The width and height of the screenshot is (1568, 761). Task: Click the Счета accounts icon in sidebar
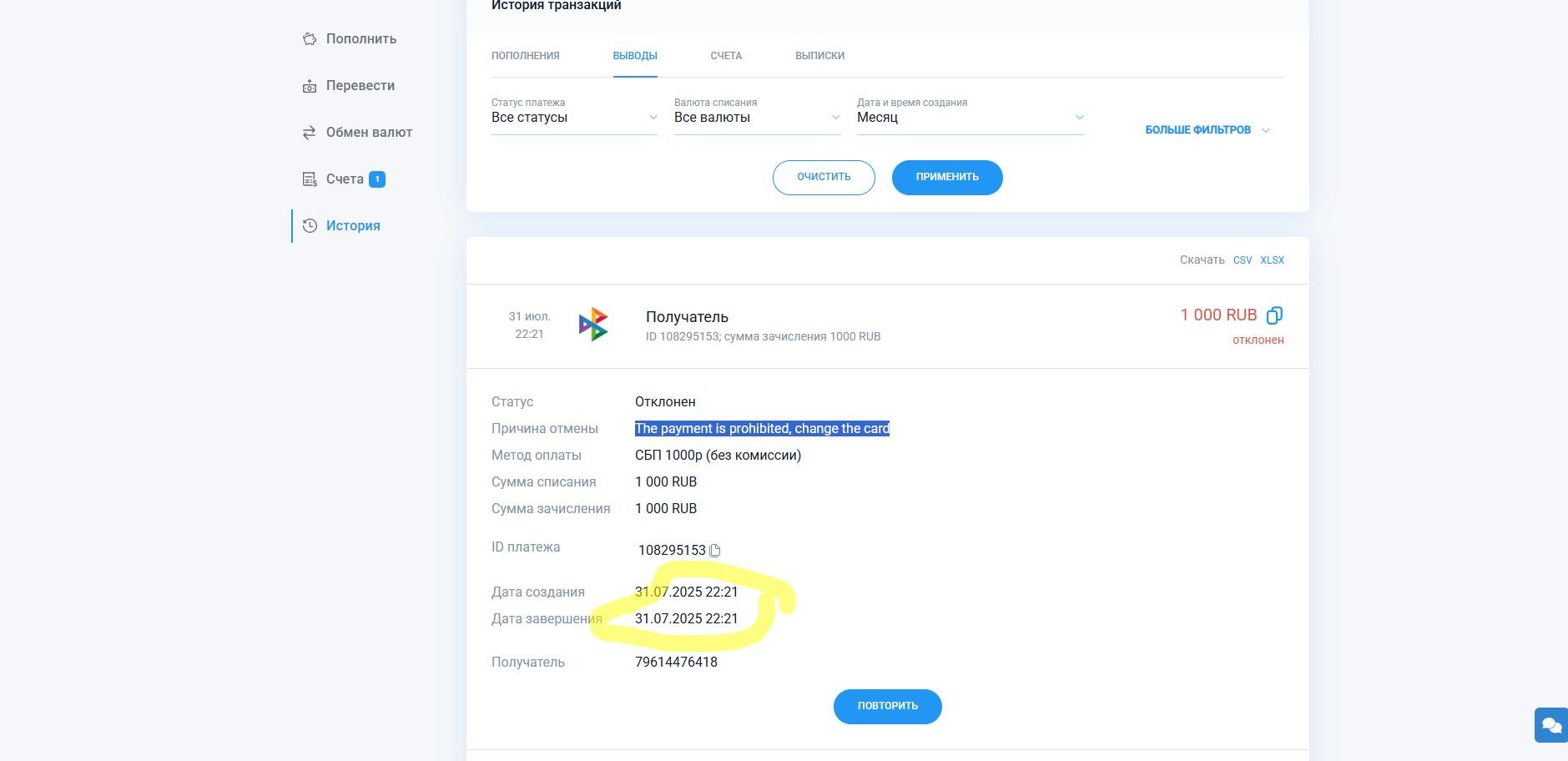[x=310, y=179]
